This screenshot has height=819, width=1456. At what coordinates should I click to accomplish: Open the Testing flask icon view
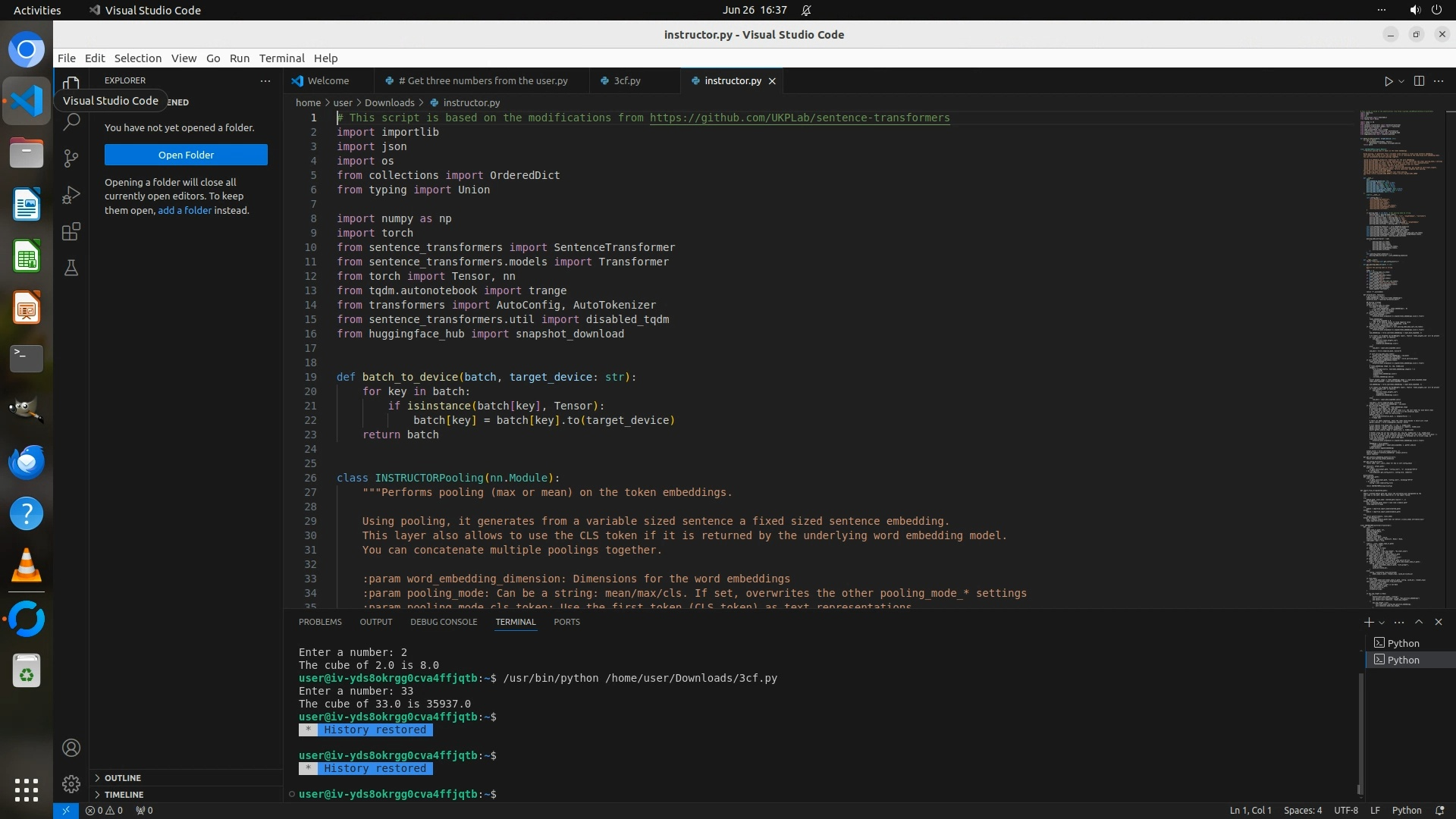pyautogui.click(x=71, y=268)
